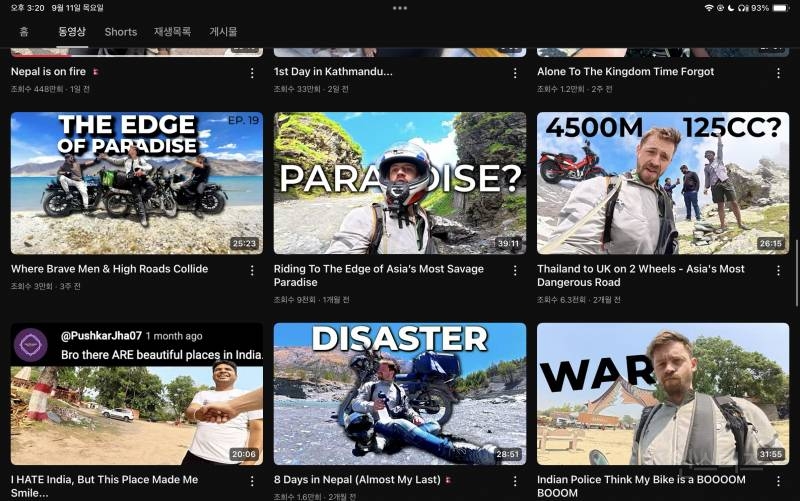
Task: Open options for Alone To The Kingdom Time Forgot
Action: pos(778,73)
